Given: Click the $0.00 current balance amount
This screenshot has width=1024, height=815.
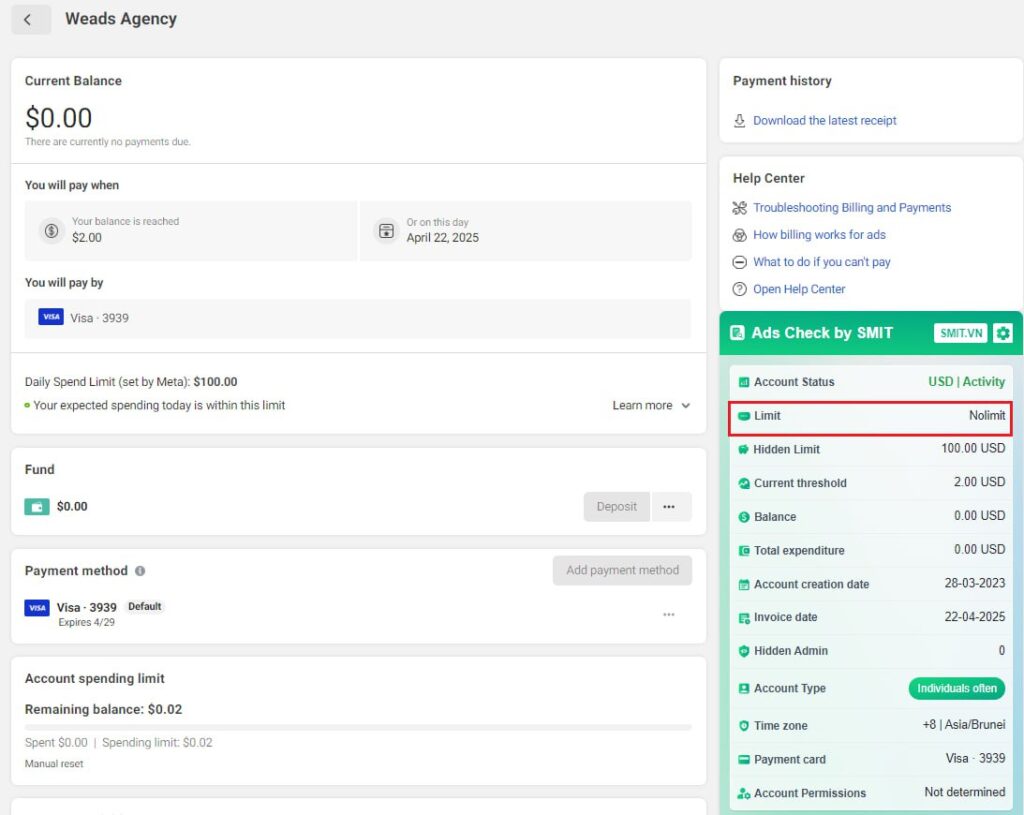Looking at the screenshot, I should tap(59, 118).
